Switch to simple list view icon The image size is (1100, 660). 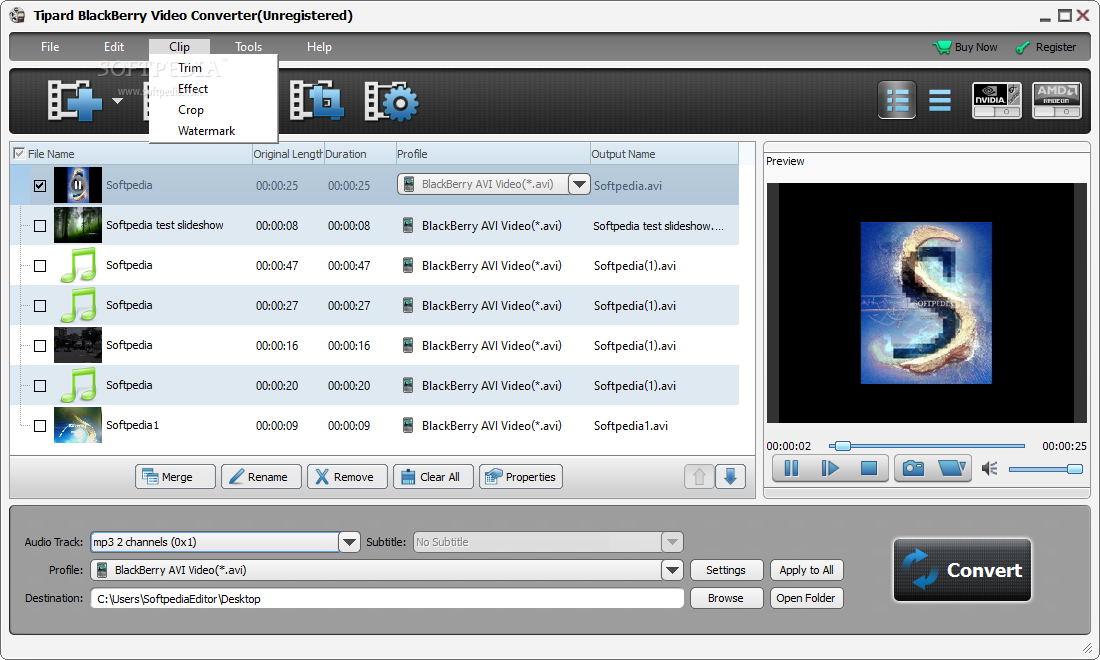[x=940, y=100]
